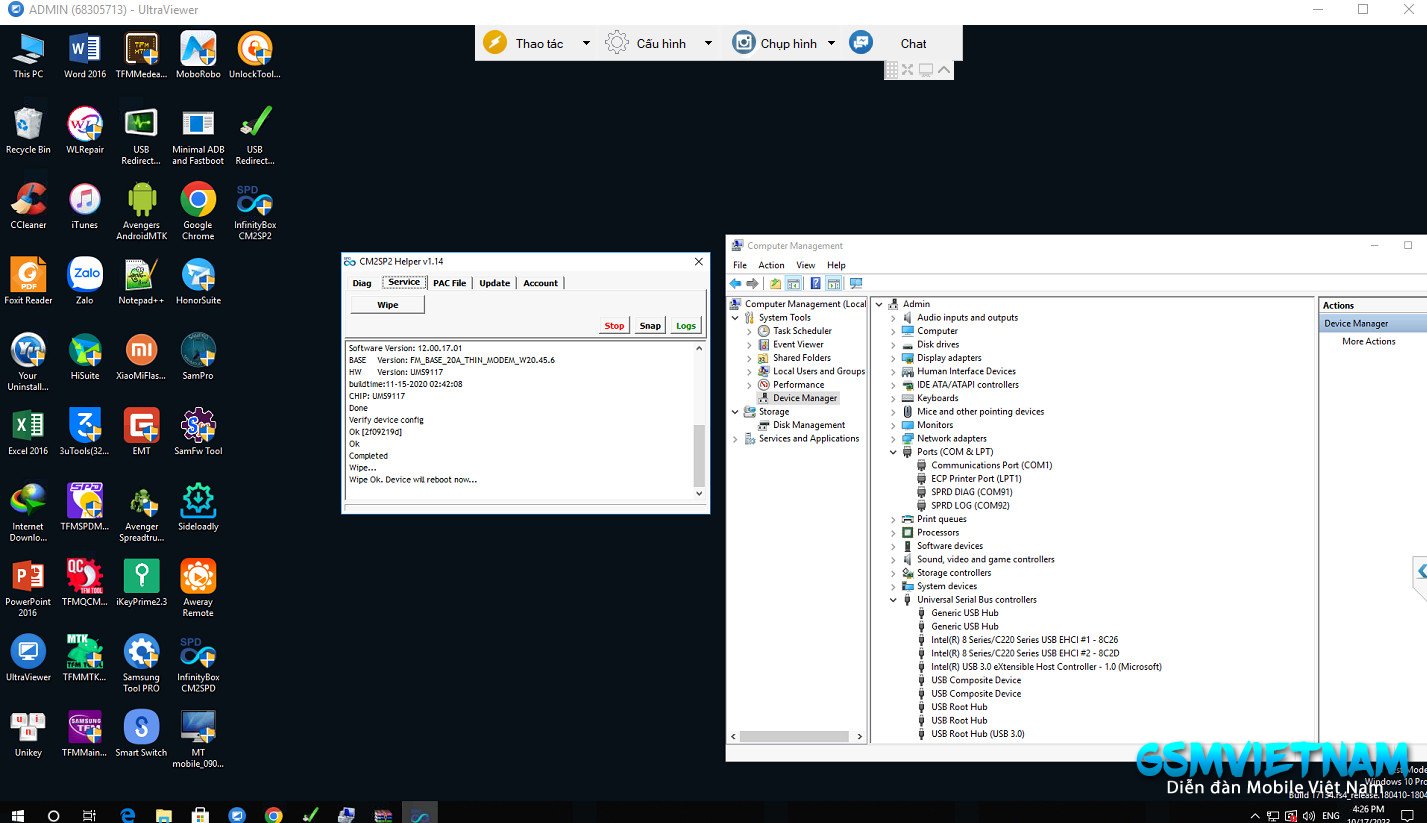1427x823 pixels.
Task: Open the SamFw Tool desktop icon
Action: click(x=198, y=432)
